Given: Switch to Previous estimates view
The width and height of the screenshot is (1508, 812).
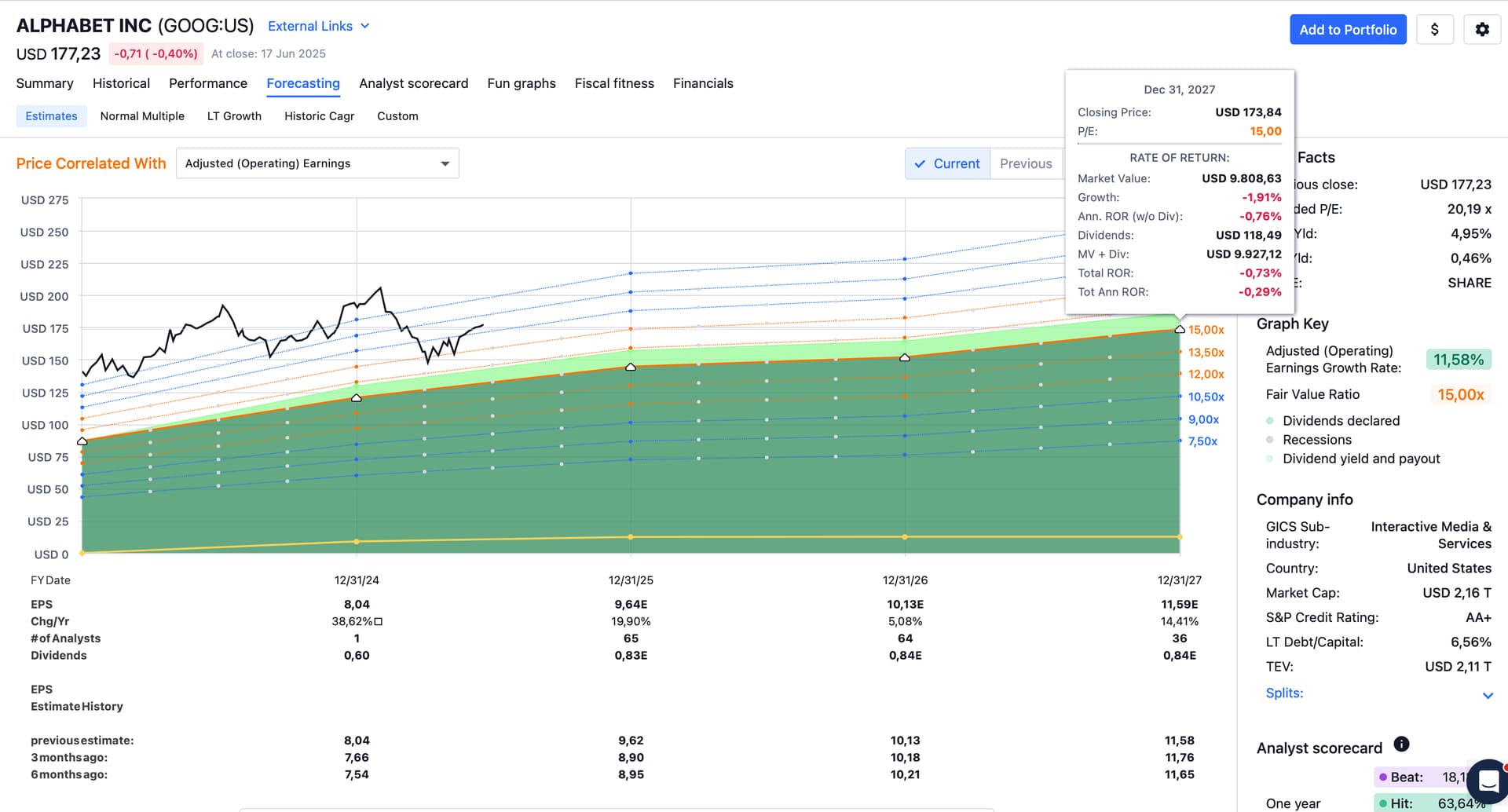Looking at the screenshot, I should pyautogui.click(x=1026, y=163).
